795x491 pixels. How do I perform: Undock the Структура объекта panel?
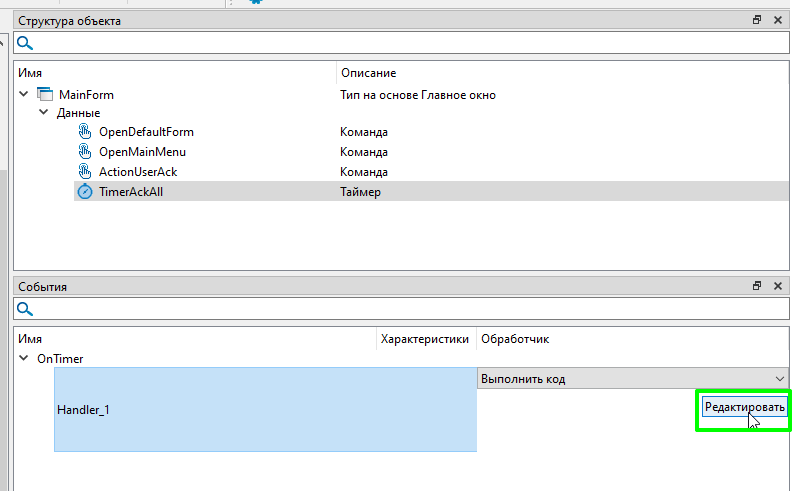[757, 20]
